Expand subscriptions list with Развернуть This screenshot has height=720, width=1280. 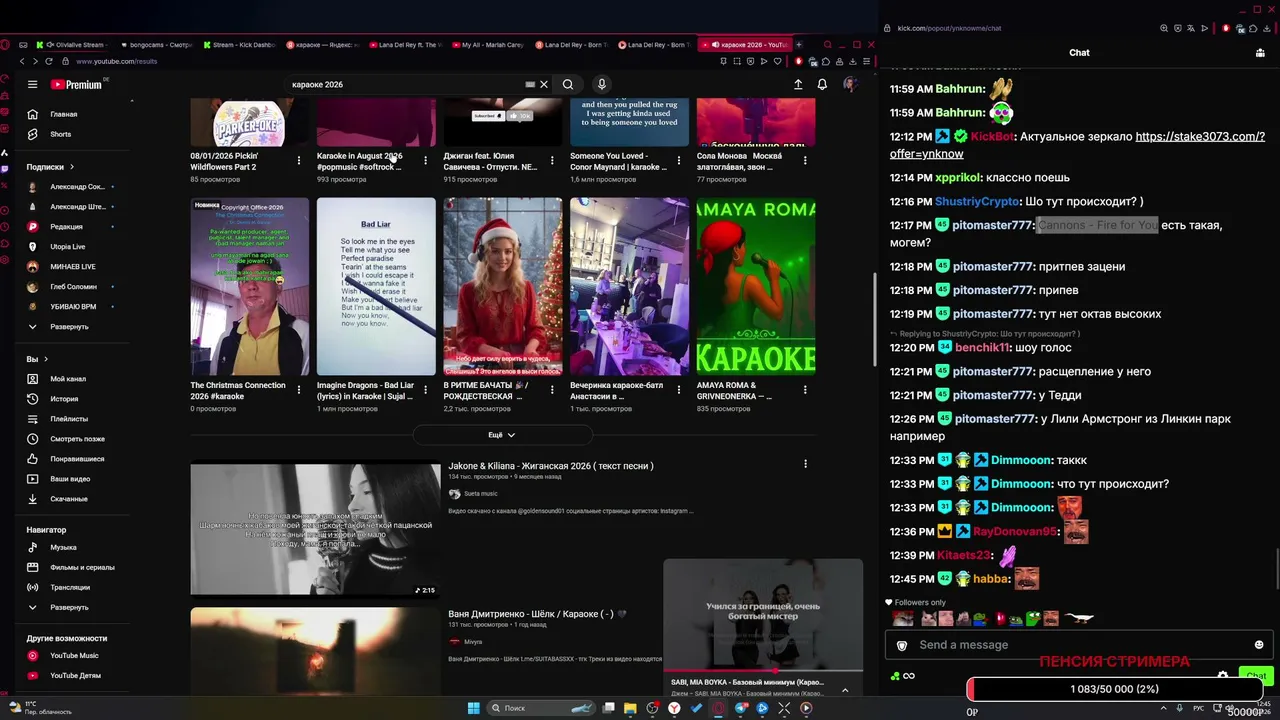pyautogui.click(x=69, y=327)
